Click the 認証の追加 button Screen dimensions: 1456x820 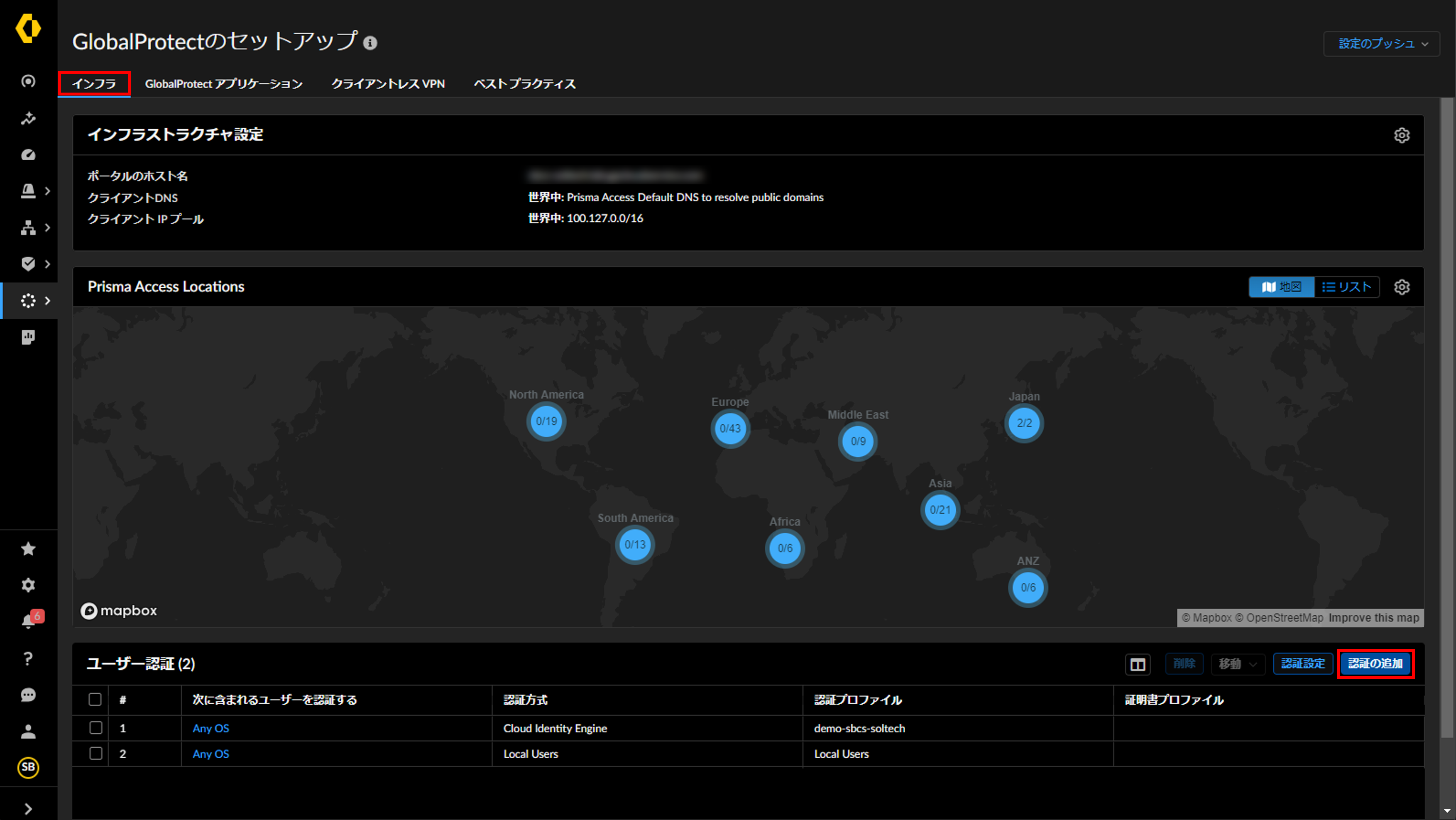(1375, 663)
